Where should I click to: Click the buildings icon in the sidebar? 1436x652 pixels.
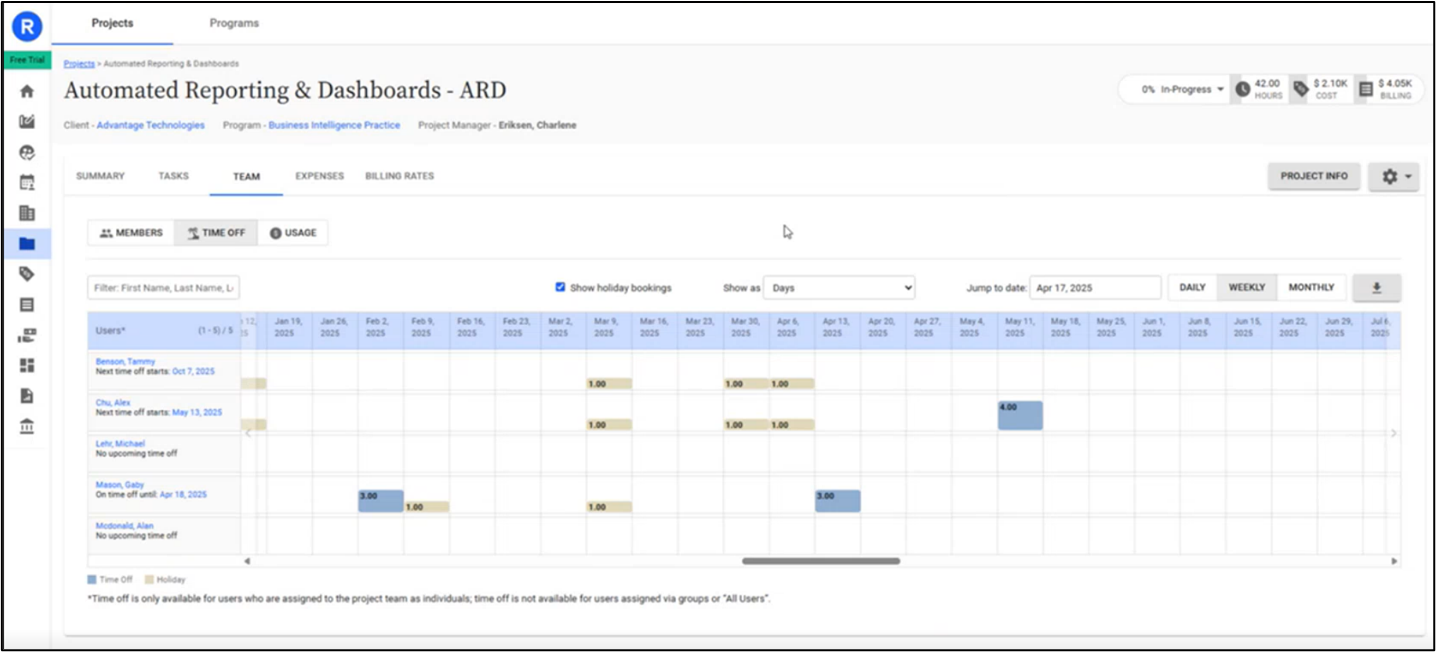[27, 213]
